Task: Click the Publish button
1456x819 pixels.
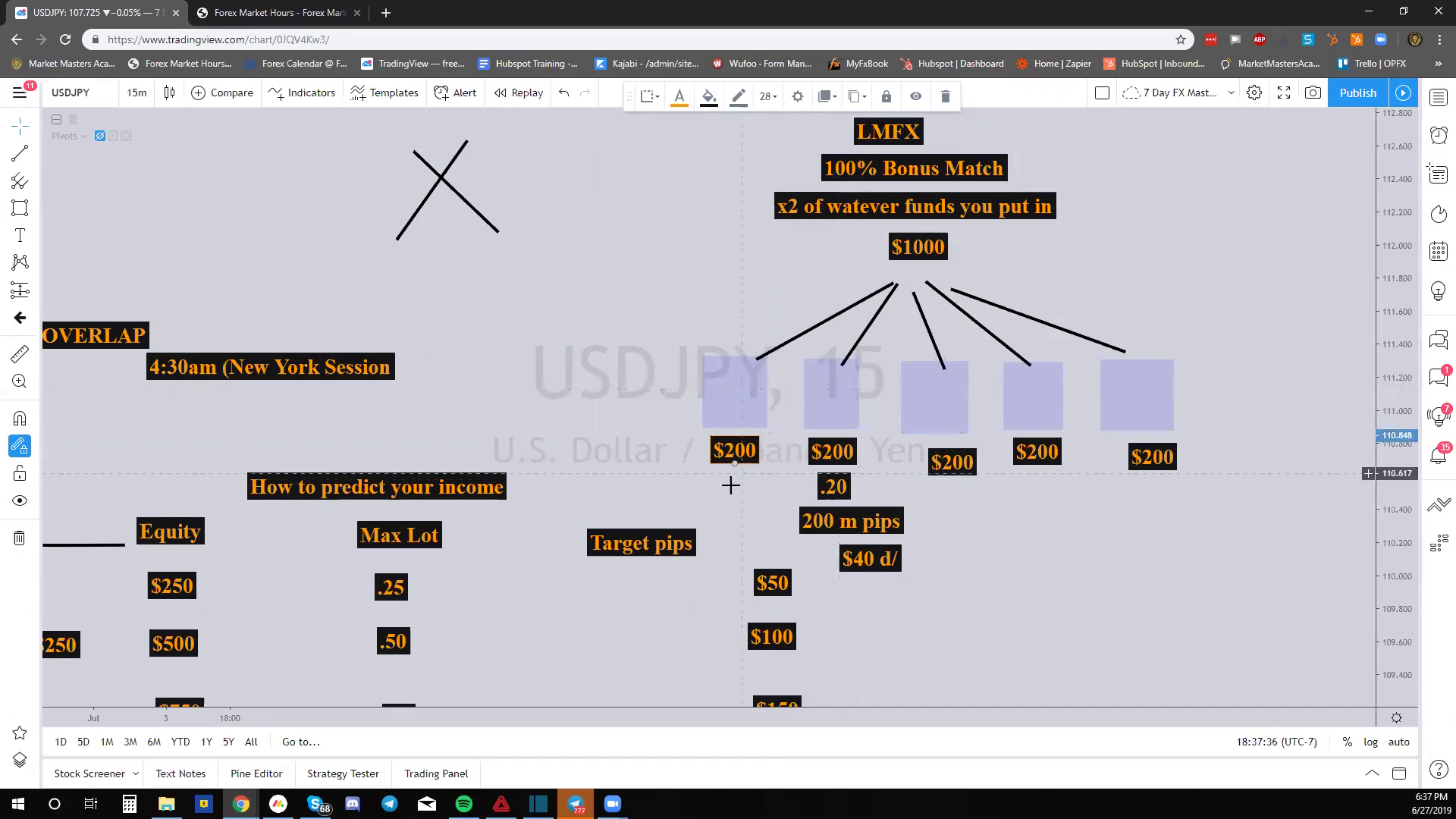Action: [1357, 93]
